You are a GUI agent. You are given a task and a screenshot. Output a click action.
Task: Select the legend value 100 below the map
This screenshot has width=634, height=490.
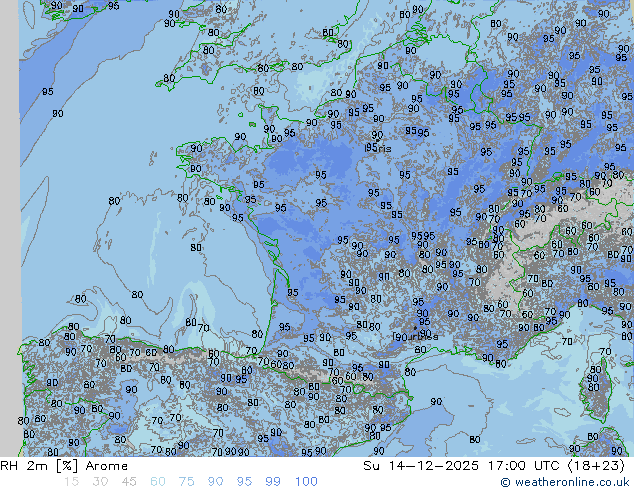[306, 482]
